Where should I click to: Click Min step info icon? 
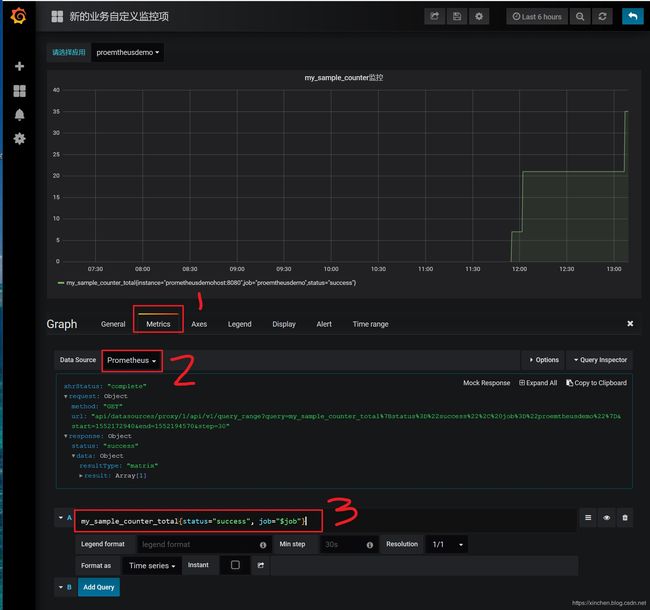tap(369, 545)
